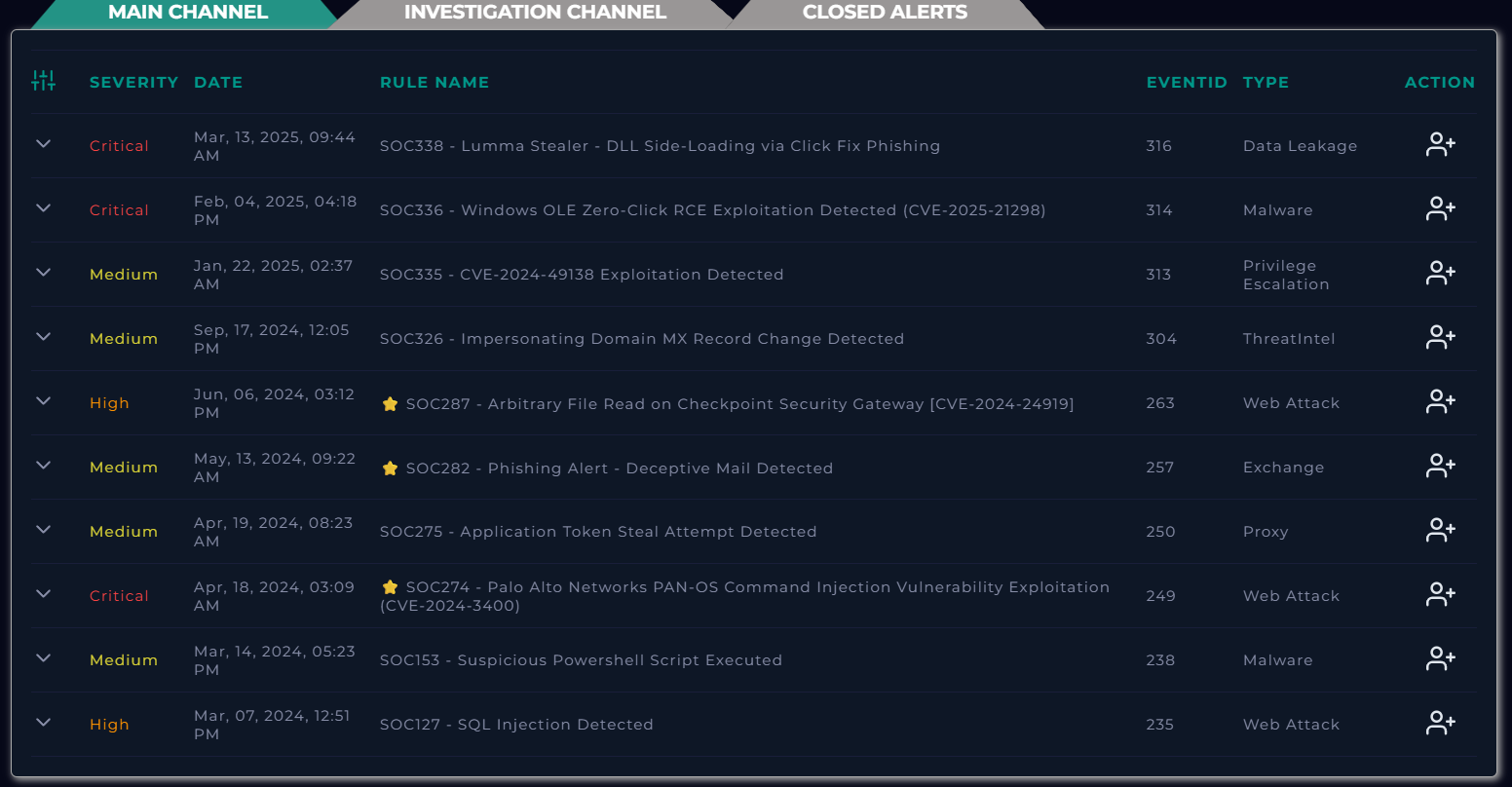
Task: Open the alert filter settings icon
Action: [44, 81]
